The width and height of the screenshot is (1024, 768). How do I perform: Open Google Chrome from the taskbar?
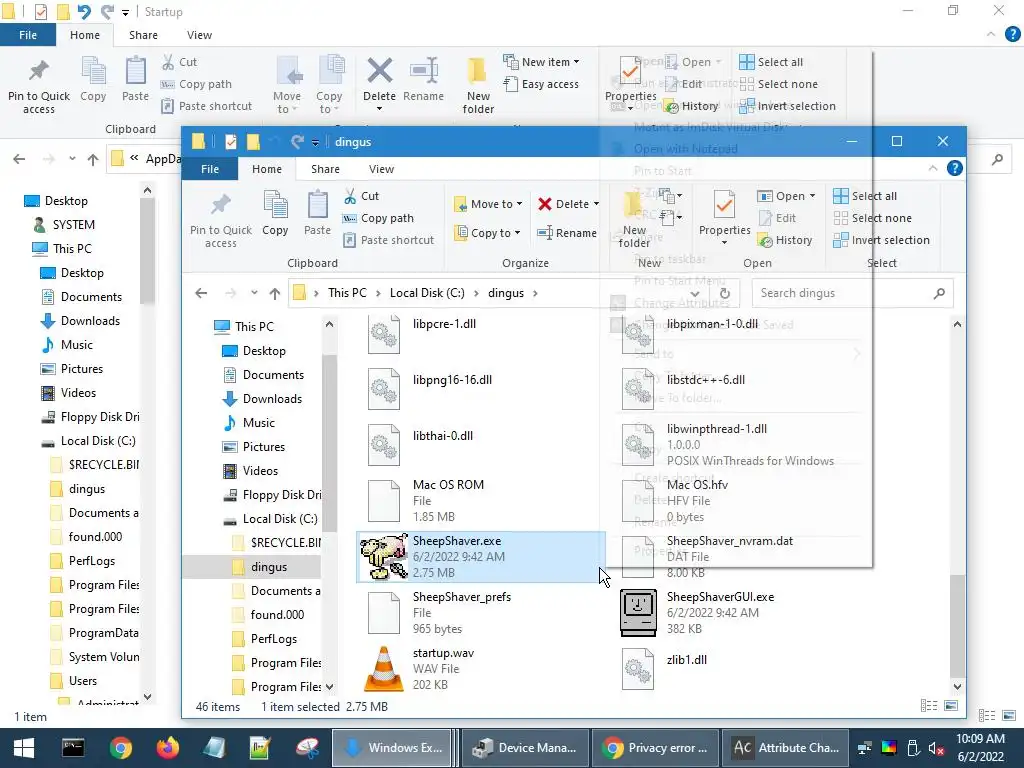tap(121, 748)
